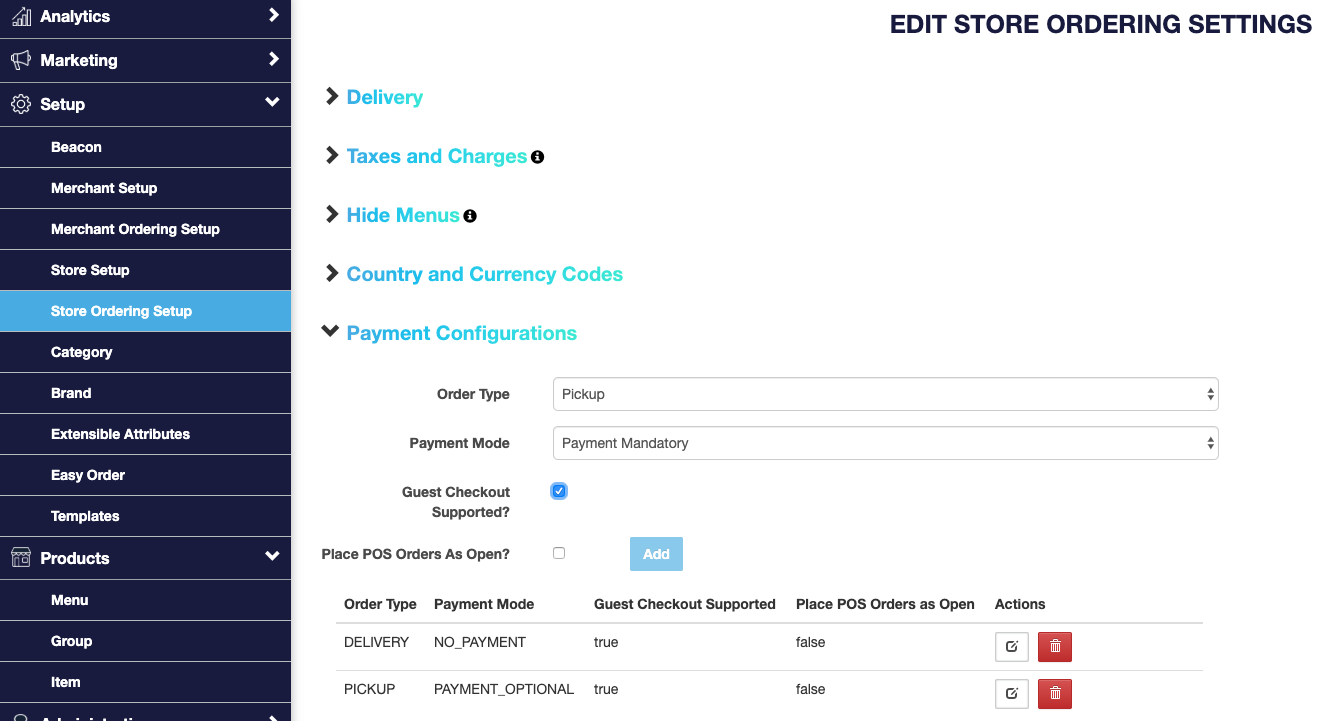The width and height of the screenshot is (1338, 721).
Task: Click info icon beside Taxes and Charges
Action: point(537,157)
